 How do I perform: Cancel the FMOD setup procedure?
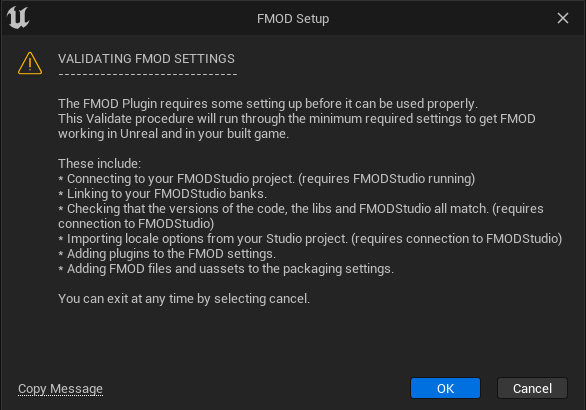532,388
